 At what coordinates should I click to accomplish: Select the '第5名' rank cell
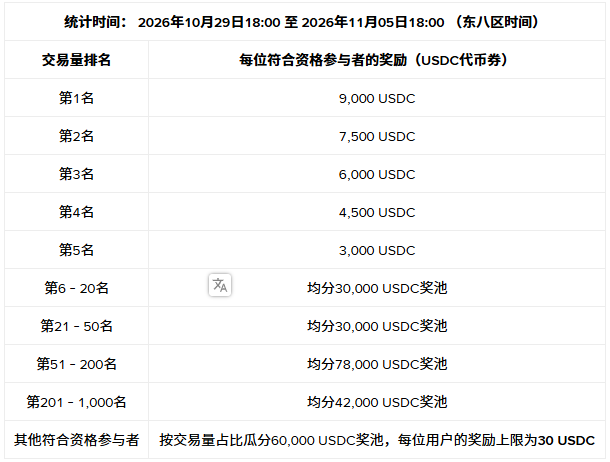pyautogui.click(x=77, y=250)
